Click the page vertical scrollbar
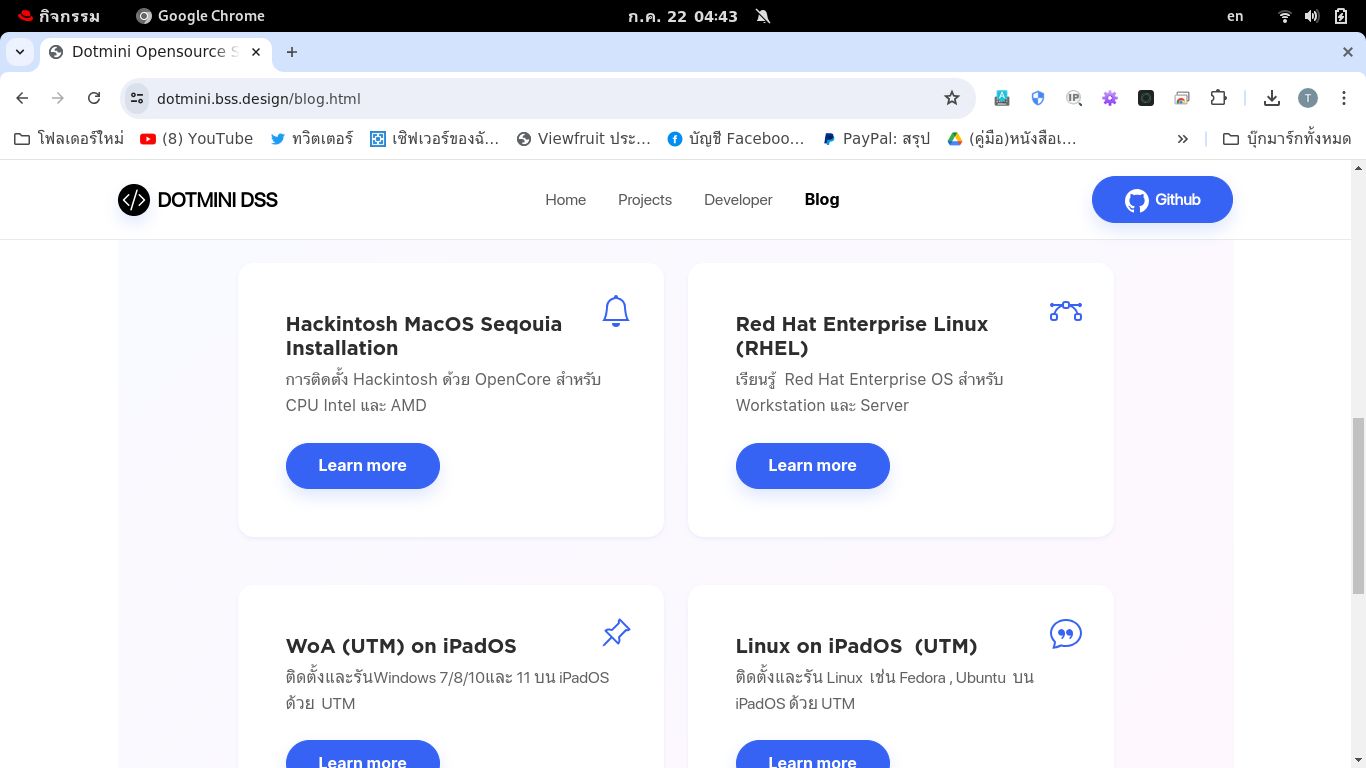This screenshot has width=1366, height=768. 1357,505
